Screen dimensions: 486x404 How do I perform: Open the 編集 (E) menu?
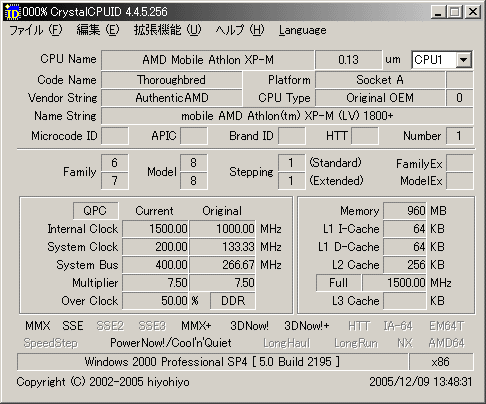[x=98, y=30]
